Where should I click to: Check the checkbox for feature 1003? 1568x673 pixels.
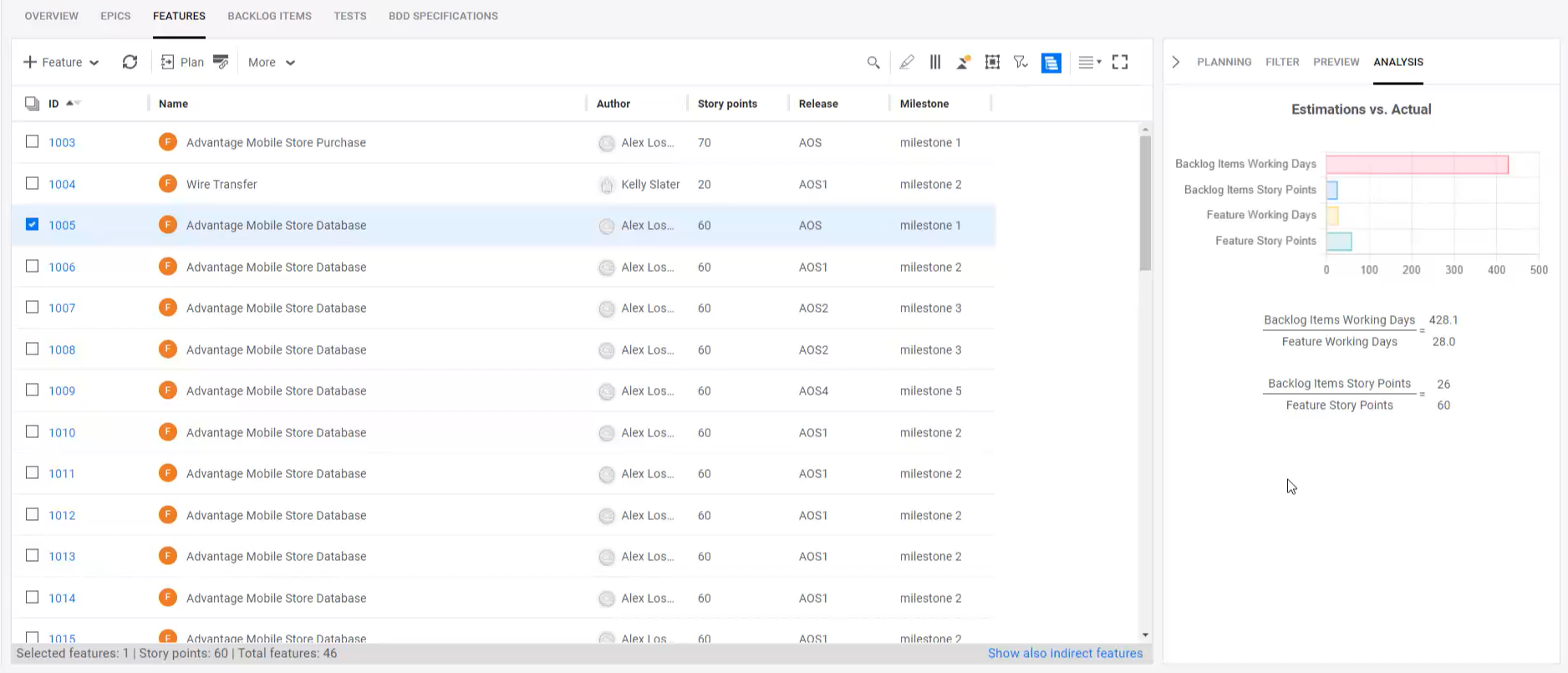coord(32,141)
